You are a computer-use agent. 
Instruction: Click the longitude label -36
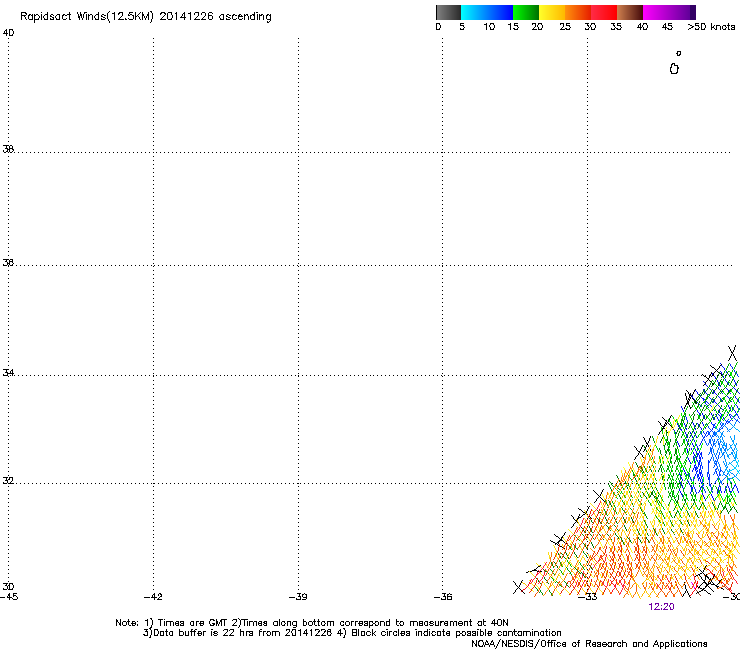click(443, 597)
